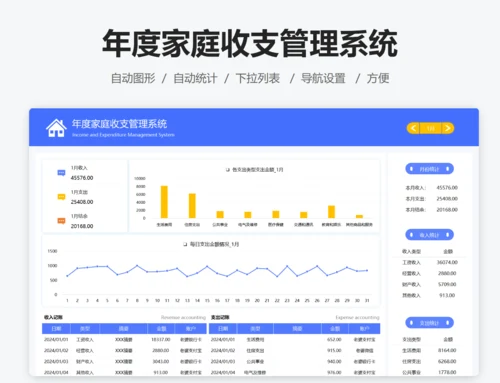Click the 工资收入 cell in the income table
This screenshot has height=383, width=500.
point(85,340)
